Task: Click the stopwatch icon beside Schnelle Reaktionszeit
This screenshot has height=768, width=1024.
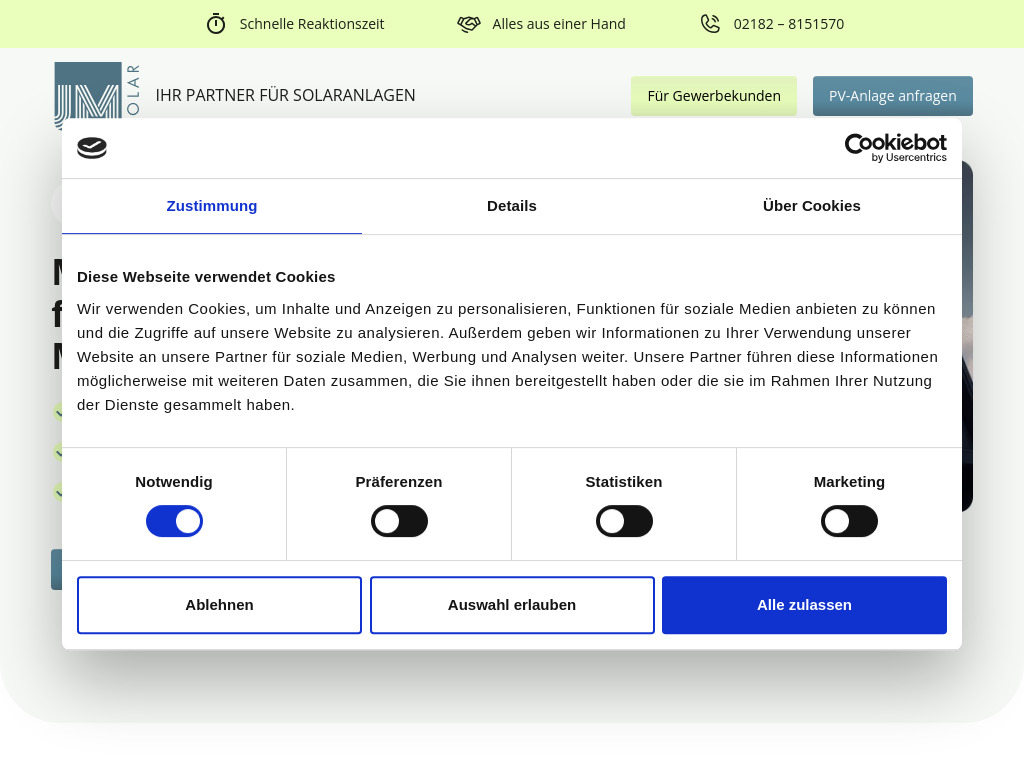Action: pyautogui.click(x=217, y=23)
